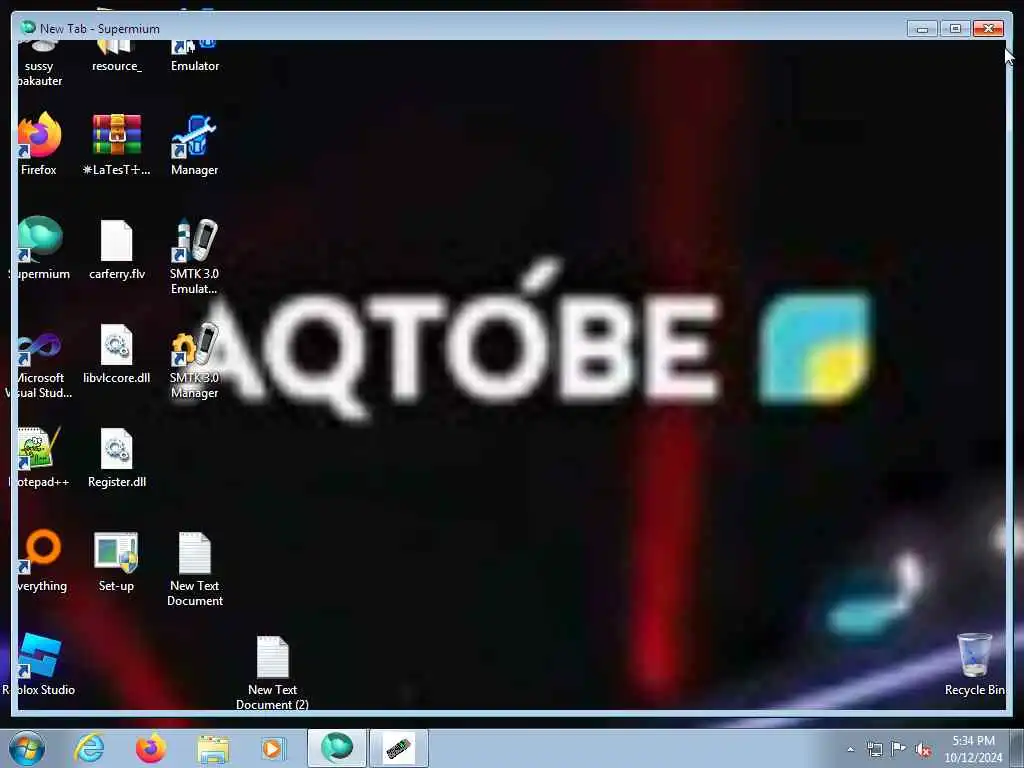Show hidden tray icons arrow
This screenshot has height=768, width=1024.
[850, 749]
